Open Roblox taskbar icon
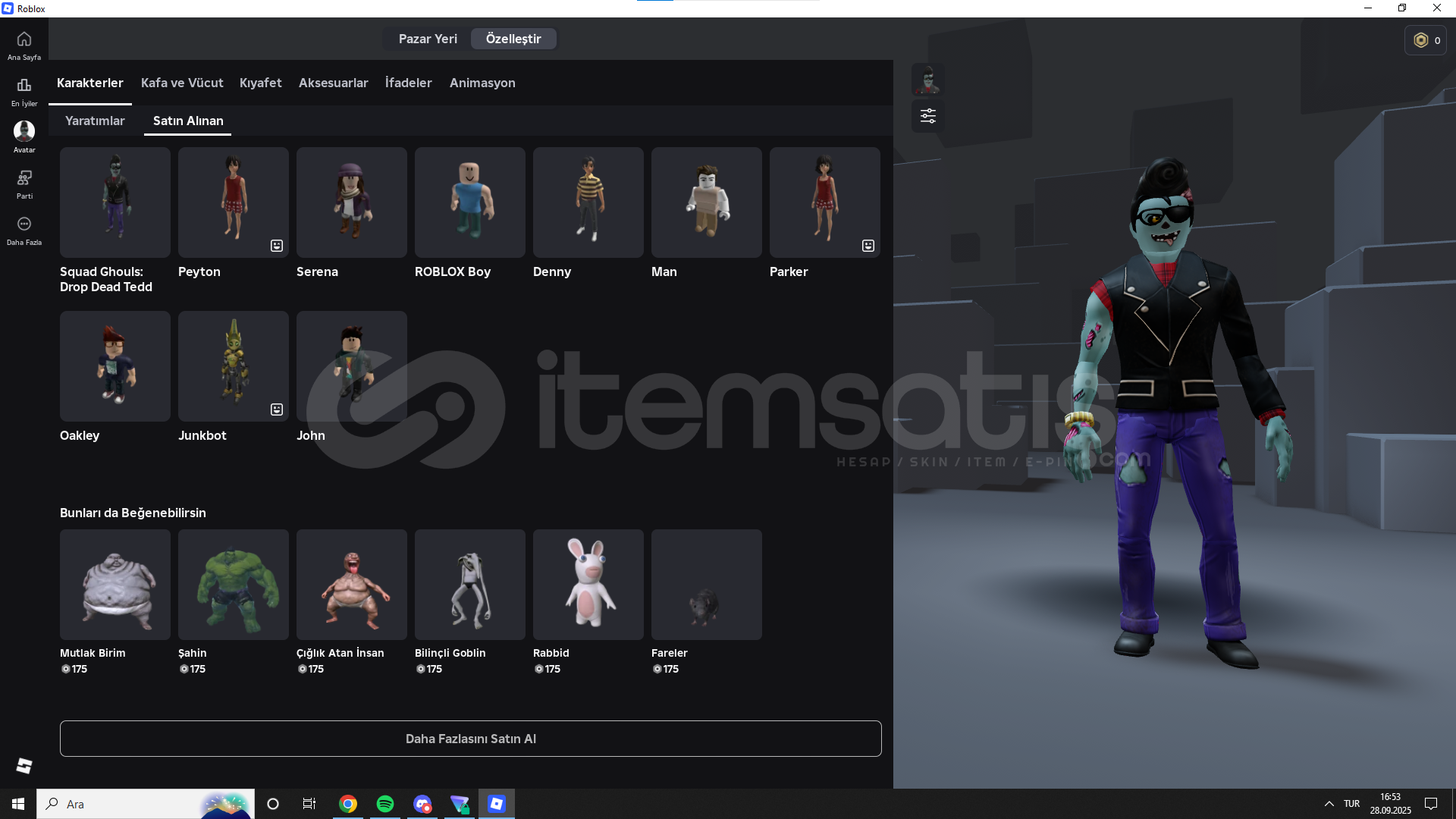Viewport: 1456px width, 819px height. coord(497,804)
